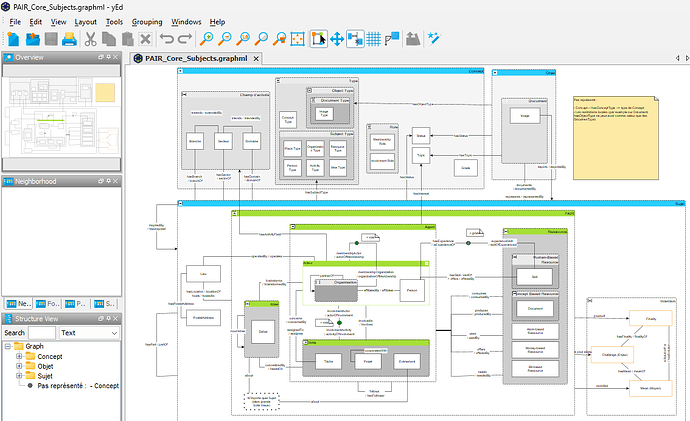Toggle the edit mode cursor button

(x=318, y=39)
